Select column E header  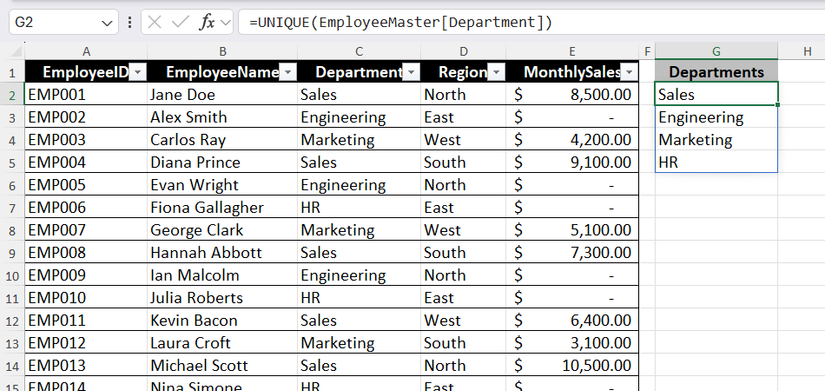click(x=572, y=51)
